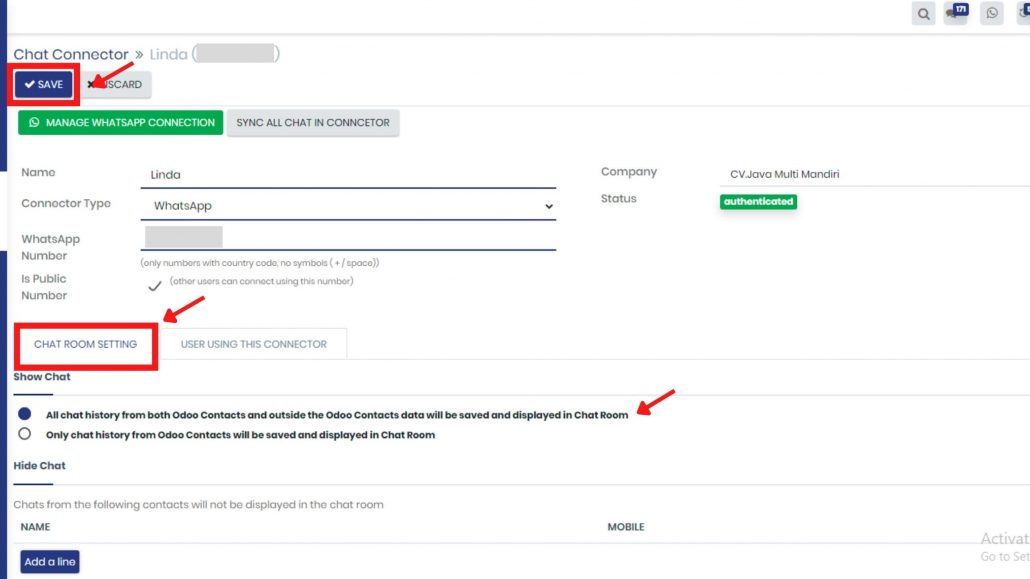The height and width of the screenshot is (579, 1030).
Task: Sort hide-chat list by MOBILE column
Action: (x=625, y=526)
